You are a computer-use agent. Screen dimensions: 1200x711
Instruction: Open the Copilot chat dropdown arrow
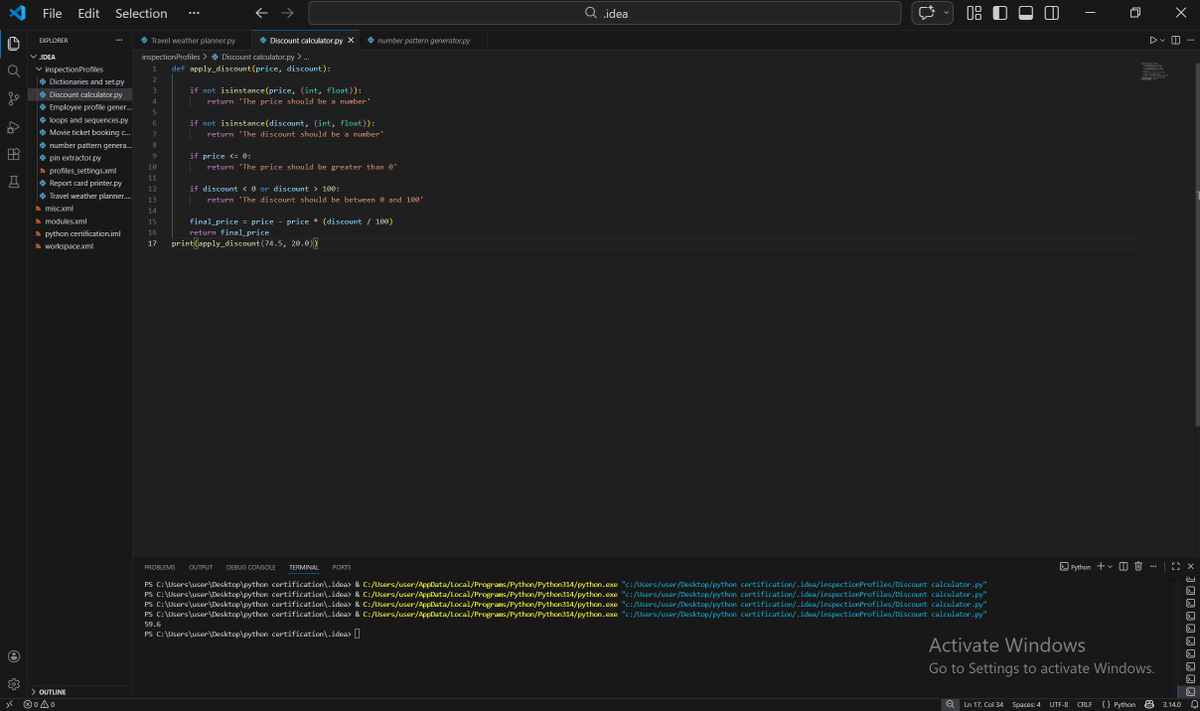[946, 13]
